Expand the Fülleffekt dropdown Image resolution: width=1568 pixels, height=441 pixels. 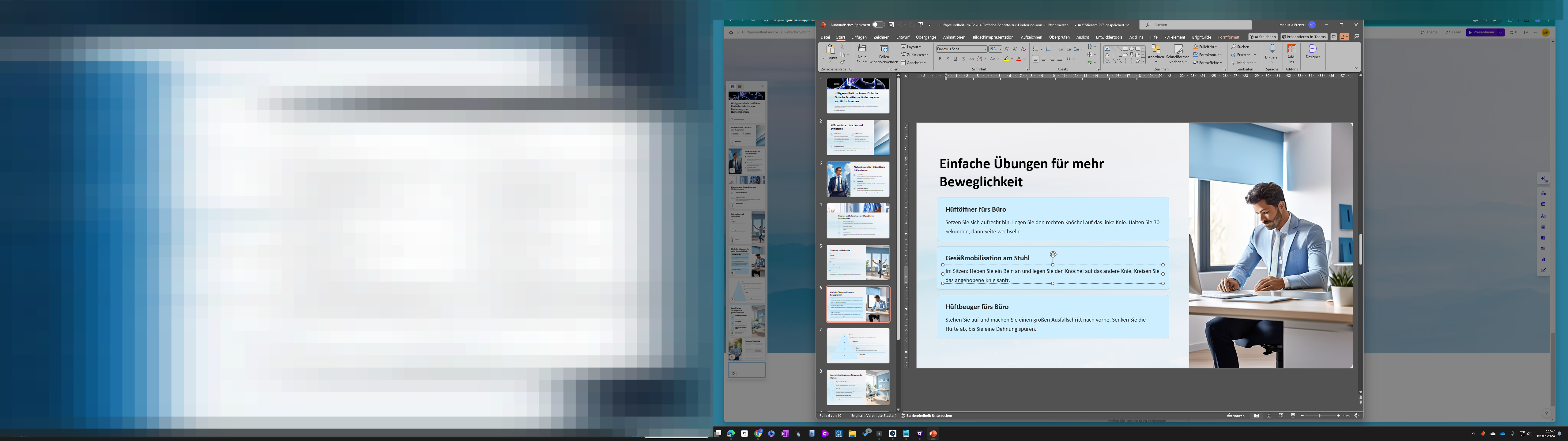(1205, 47)
